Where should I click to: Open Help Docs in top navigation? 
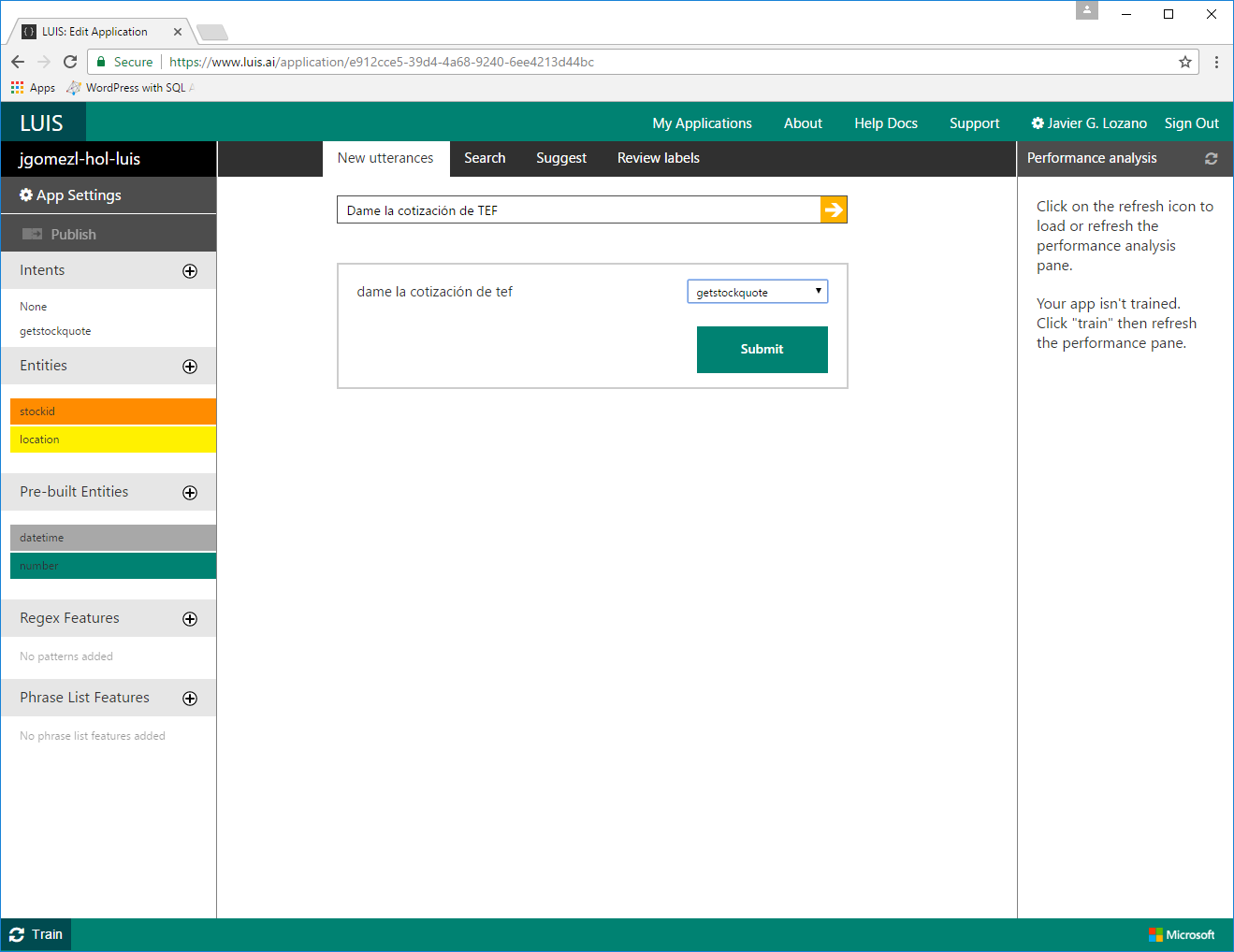[x=886, y=123]
